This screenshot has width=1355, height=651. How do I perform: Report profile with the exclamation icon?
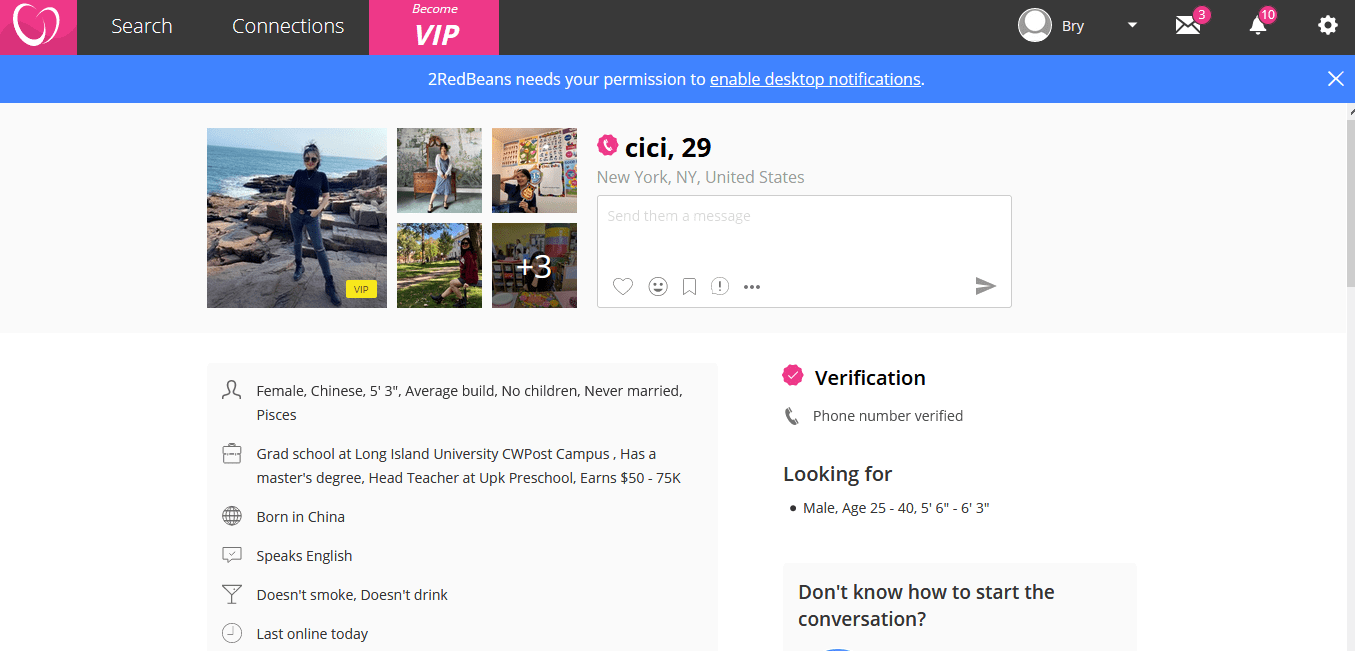720,287
